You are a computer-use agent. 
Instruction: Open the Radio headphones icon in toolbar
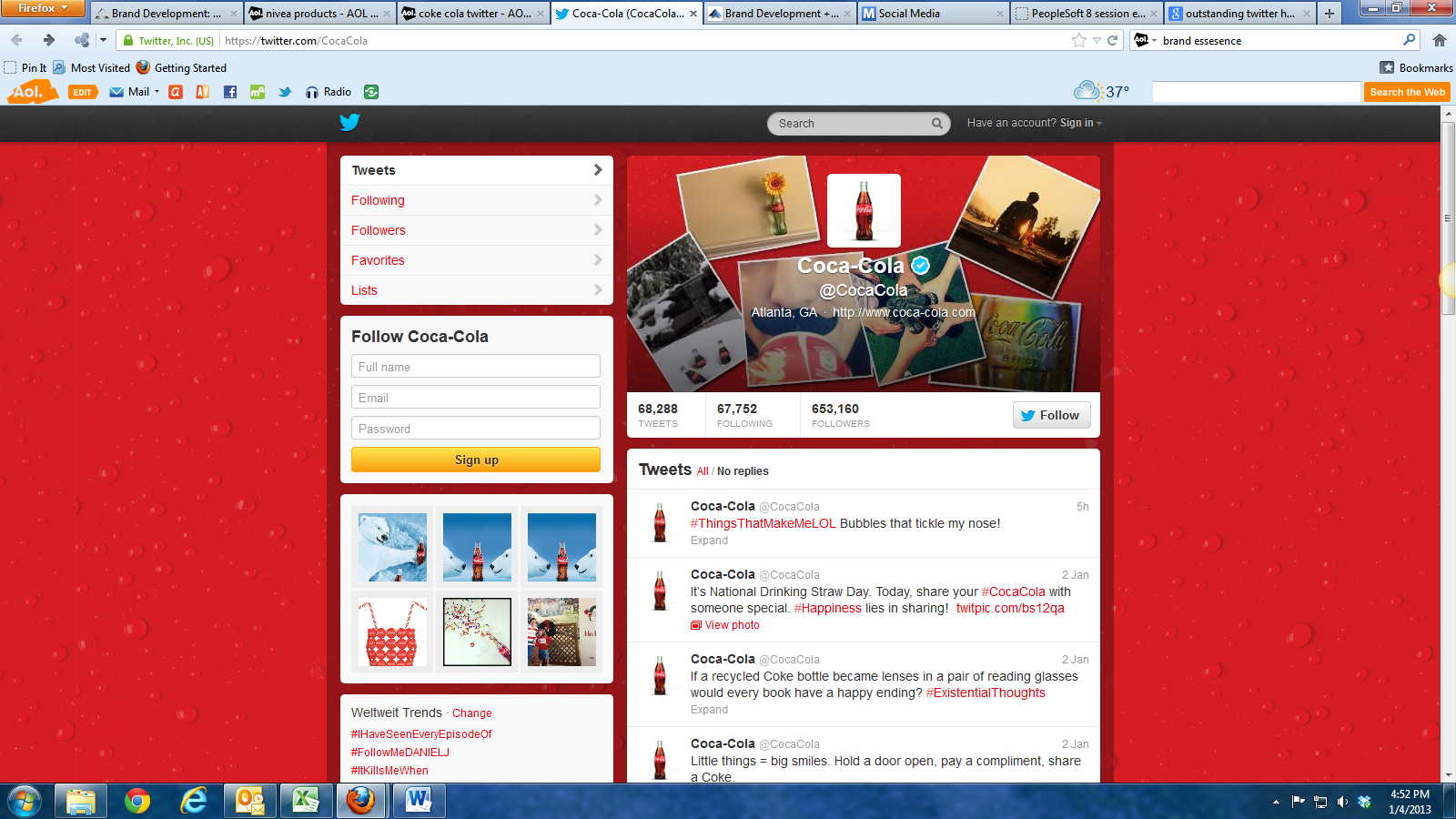312,92
